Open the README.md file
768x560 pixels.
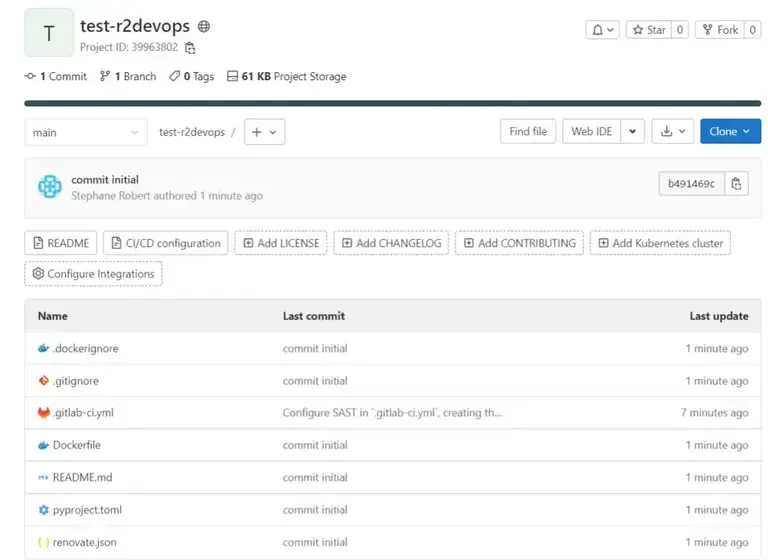tap(83, 478)
